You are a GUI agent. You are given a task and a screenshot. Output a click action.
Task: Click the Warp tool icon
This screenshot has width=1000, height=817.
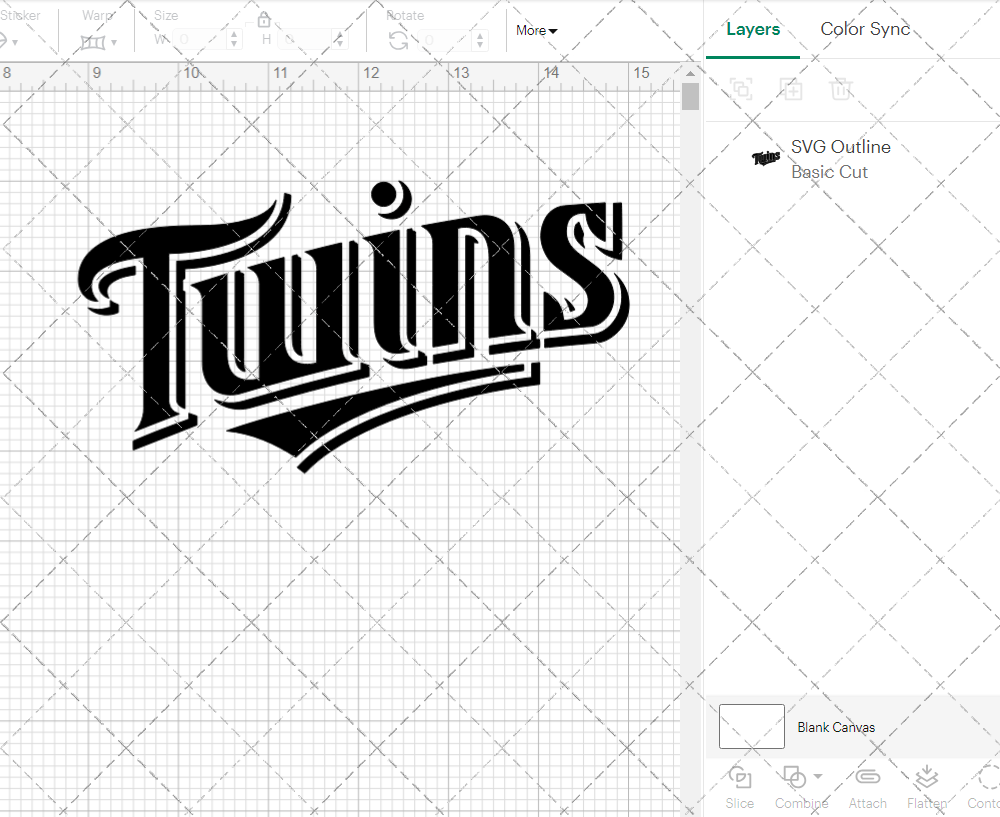click(95, 41)
